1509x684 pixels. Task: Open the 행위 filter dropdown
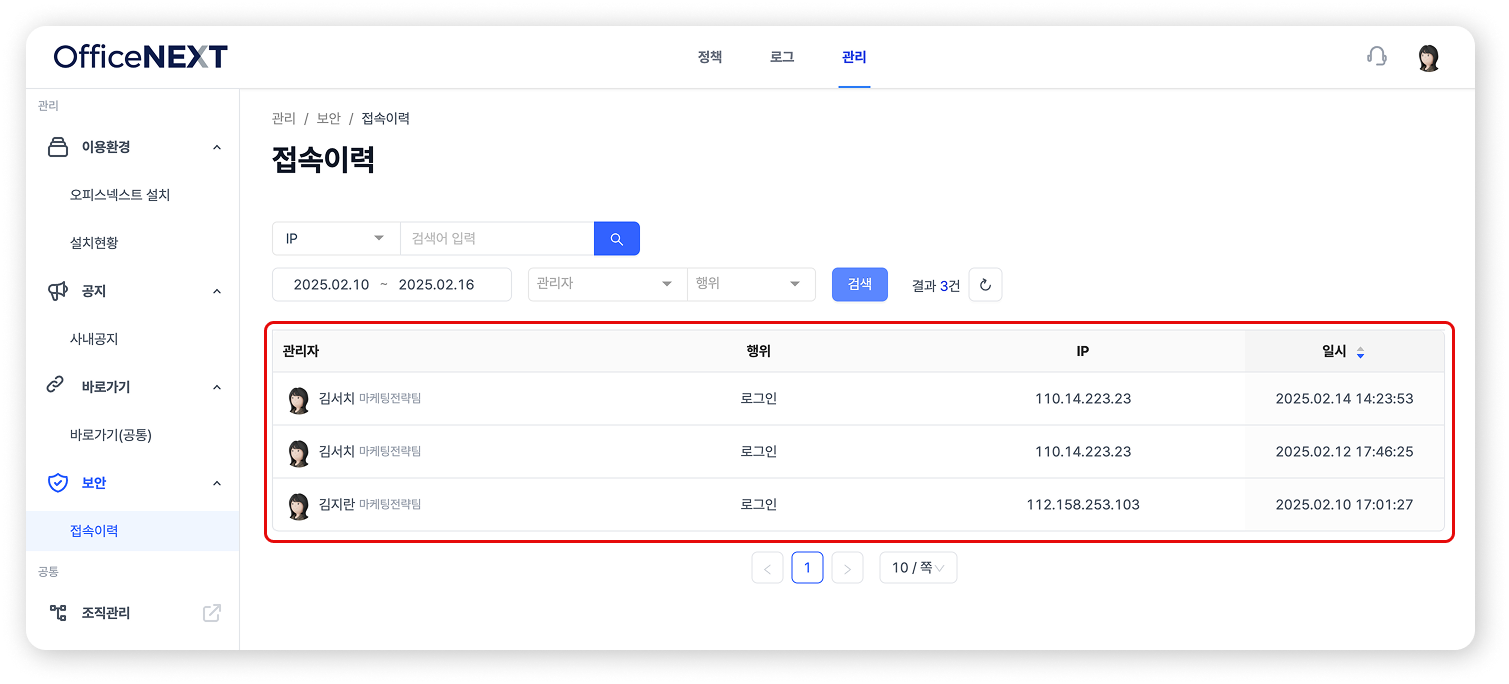pos(751,284)
